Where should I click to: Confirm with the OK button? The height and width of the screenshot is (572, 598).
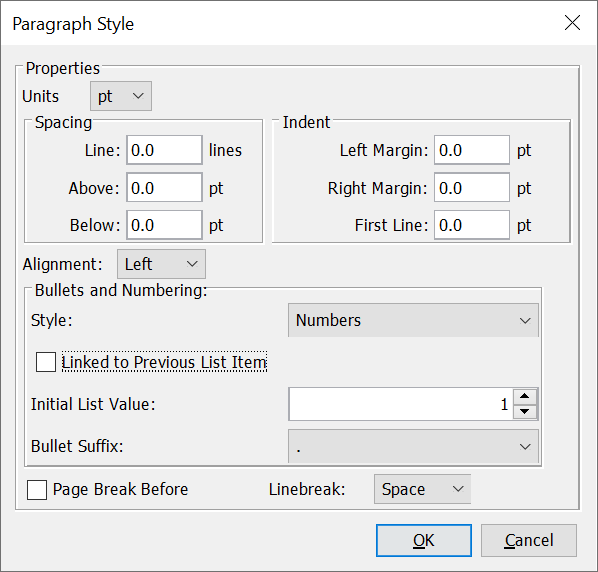(424, 540)
